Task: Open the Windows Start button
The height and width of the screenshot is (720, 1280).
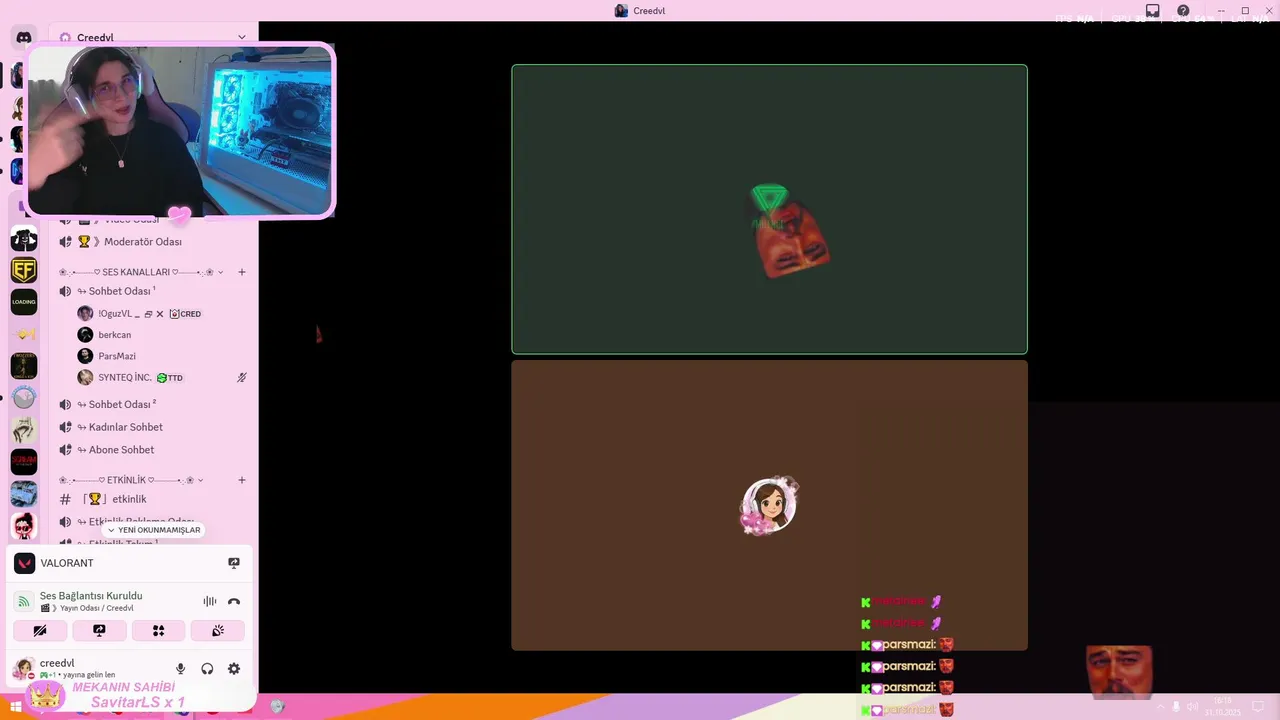Action: (15, 707)
